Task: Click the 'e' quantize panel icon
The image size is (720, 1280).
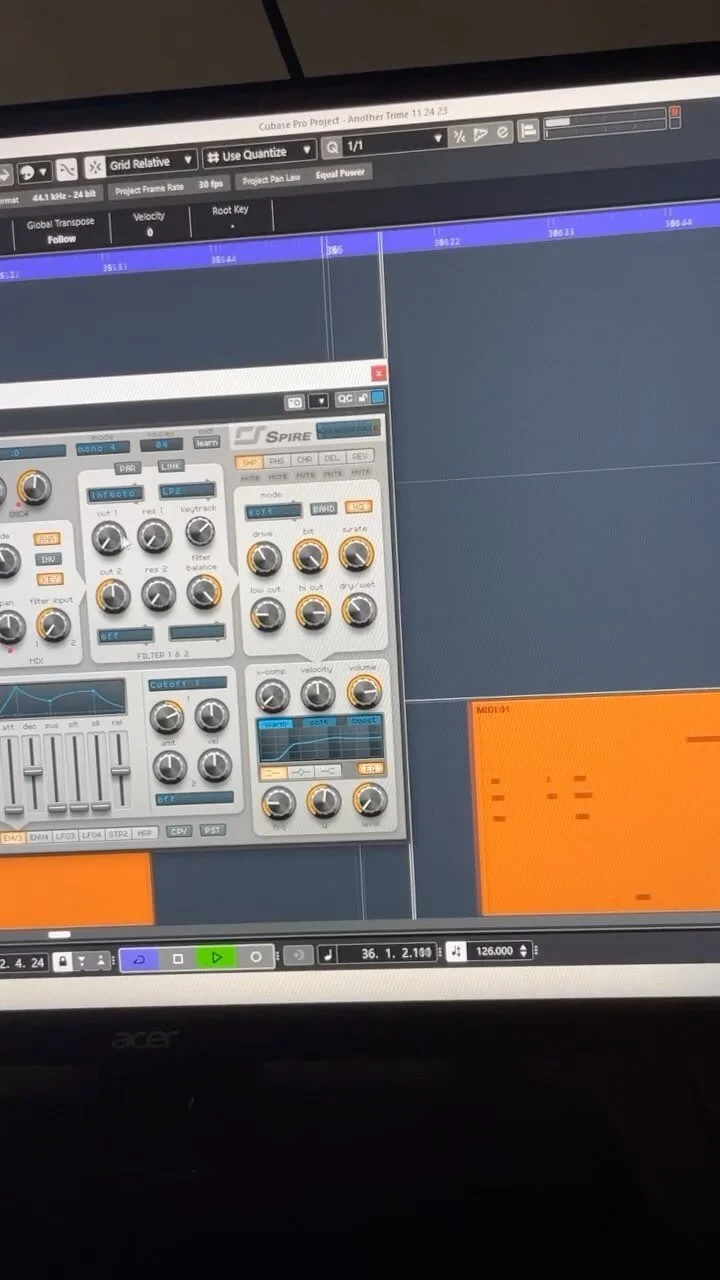Action: [x=502, y=133]
